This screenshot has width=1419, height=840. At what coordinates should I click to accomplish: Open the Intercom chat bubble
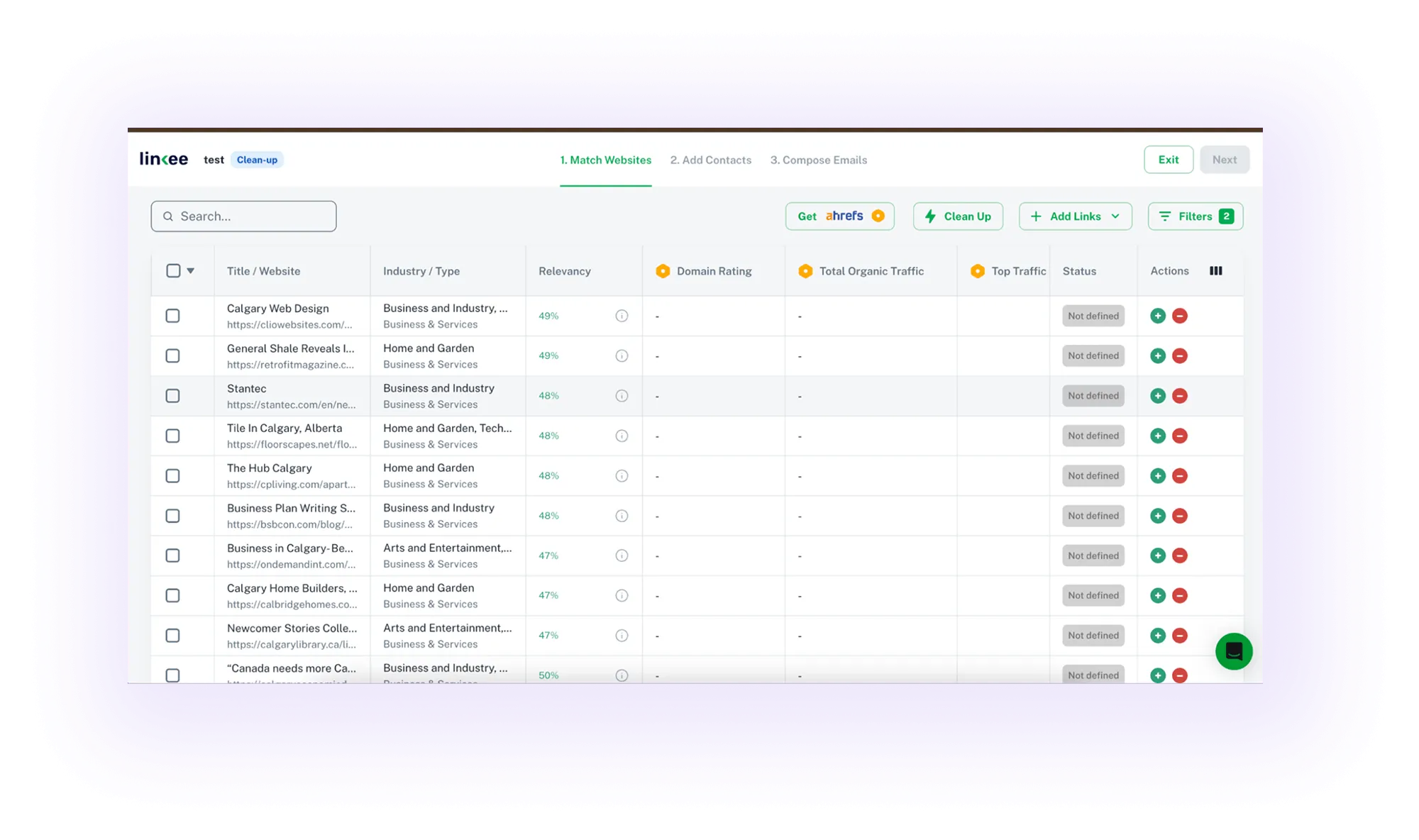tap(1234, 651)
